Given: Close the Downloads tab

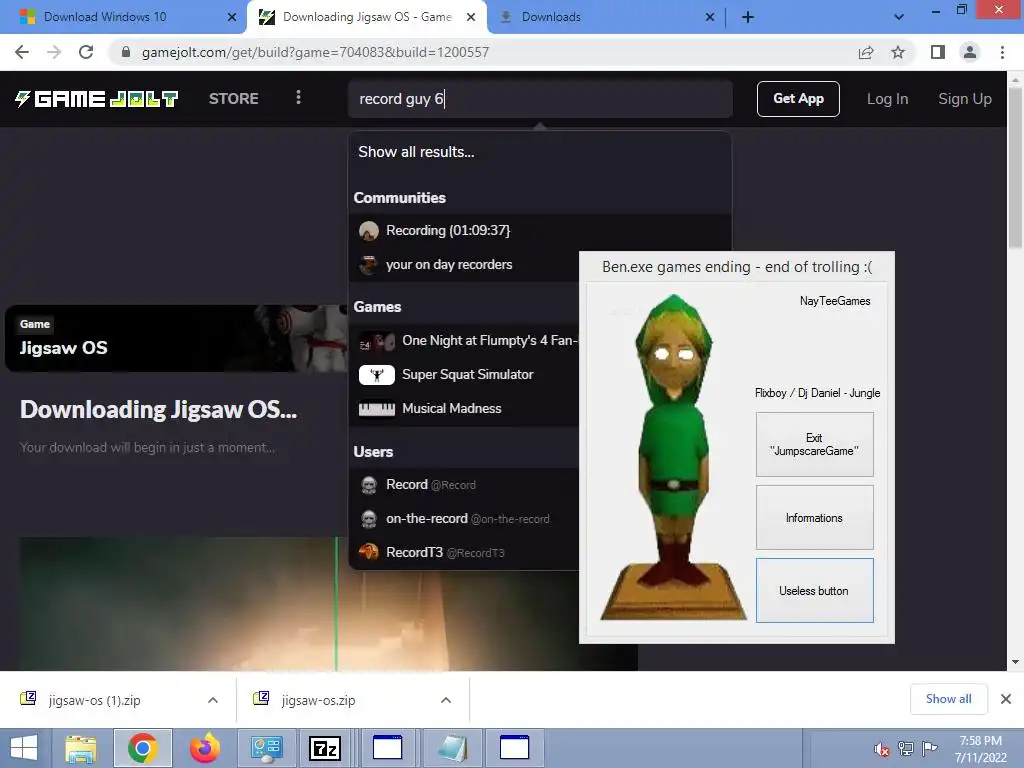Looking at the screenshot, I should (x=710, y=17).
